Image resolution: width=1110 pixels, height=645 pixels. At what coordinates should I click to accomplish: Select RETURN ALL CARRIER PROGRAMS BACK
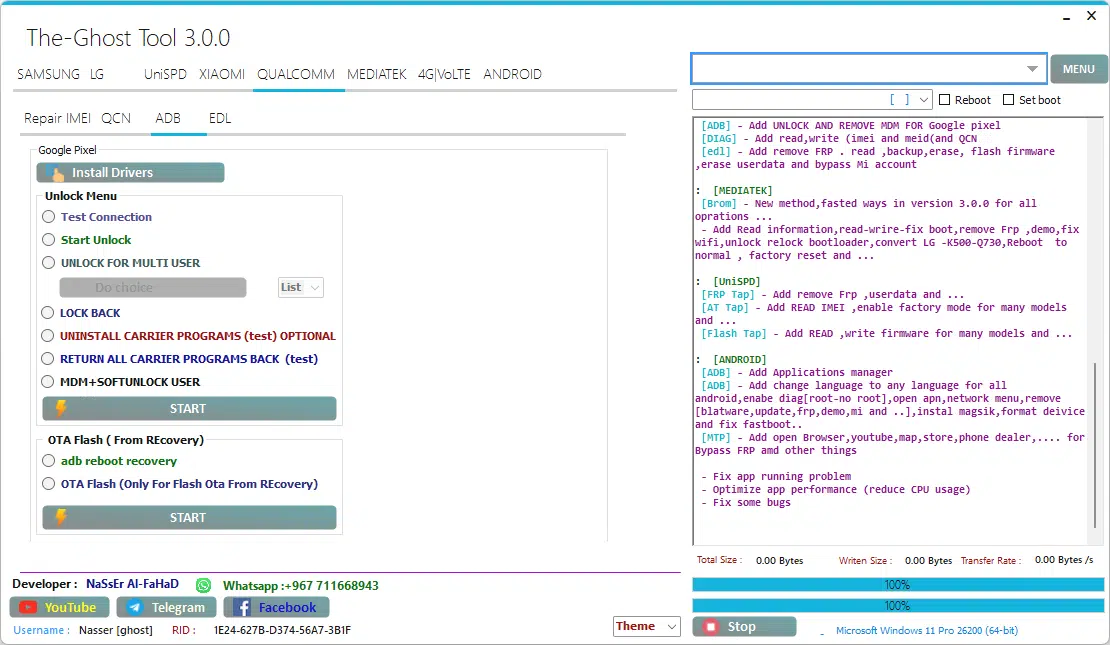pos(47,358)
